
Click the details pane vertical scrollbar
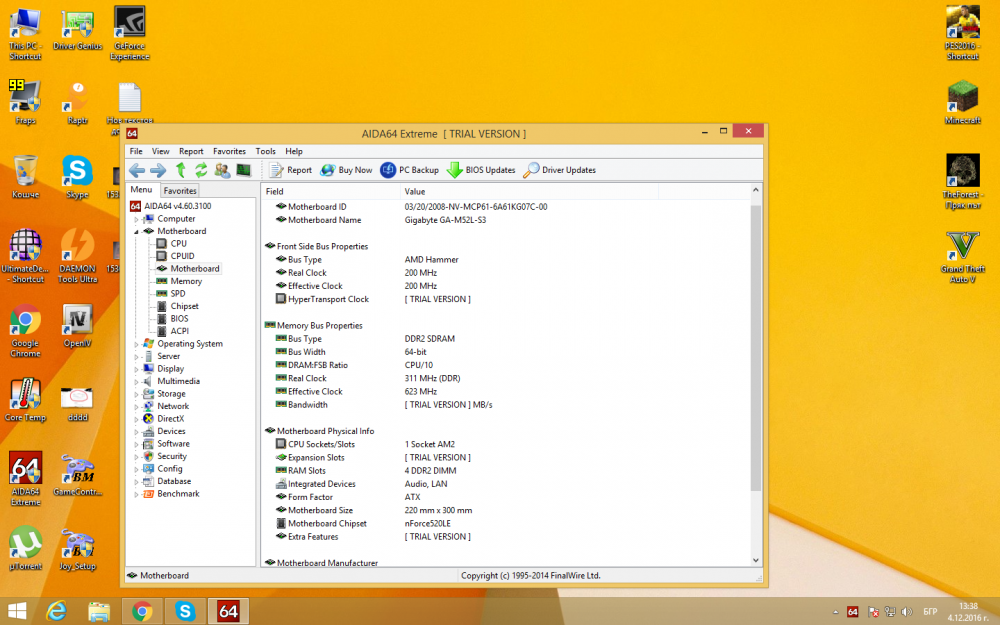pyautogui.click(x=756, y=348)
